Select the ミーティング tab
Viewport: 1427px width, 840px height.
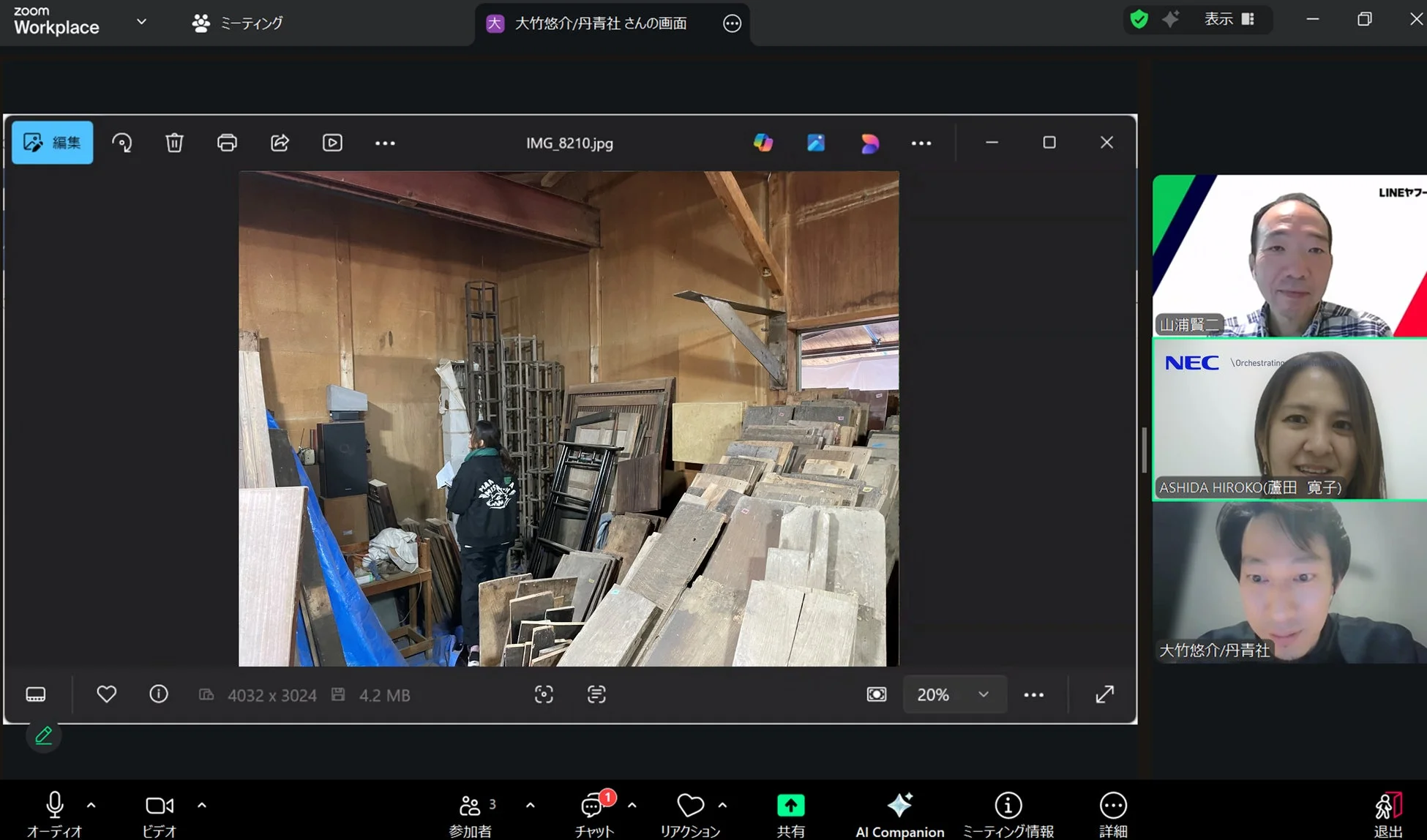pyautogui.click(x=238, y=23)
